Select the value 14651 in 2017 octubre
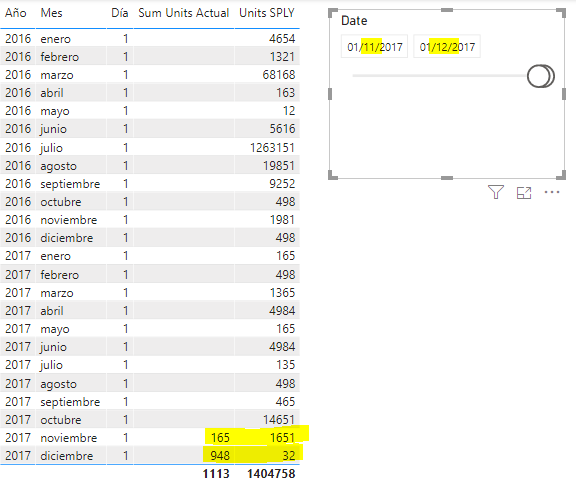Screen dimensions: 576x486 pos(279,420)
